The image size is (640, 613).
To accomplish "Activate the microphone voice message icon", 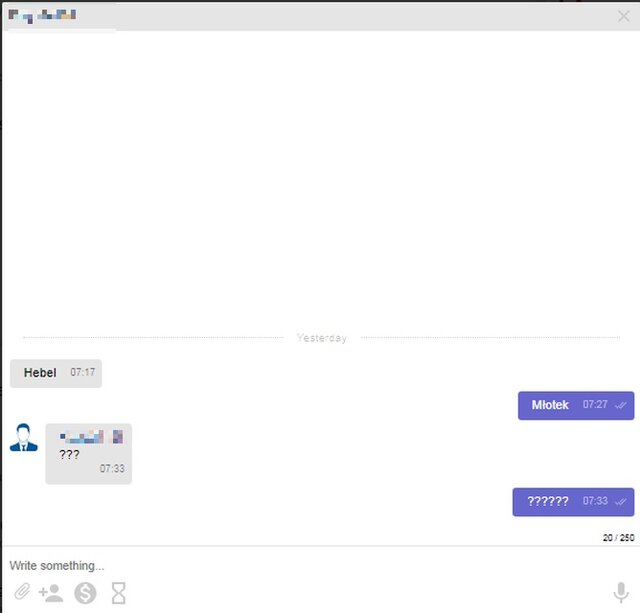I will point(621,593).
